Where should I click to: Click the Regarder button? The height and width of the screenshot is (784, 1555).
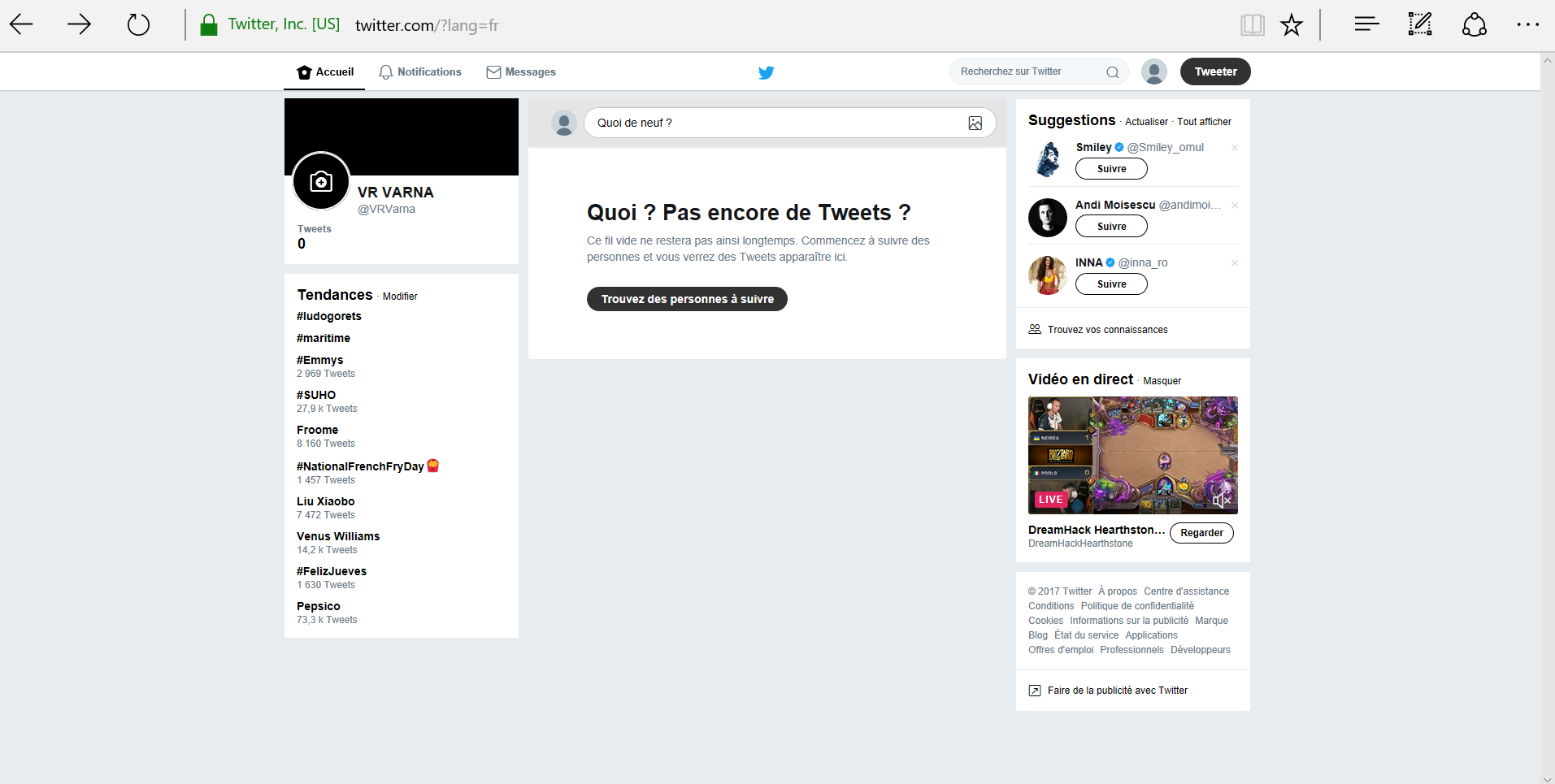tap(1201, 533)
